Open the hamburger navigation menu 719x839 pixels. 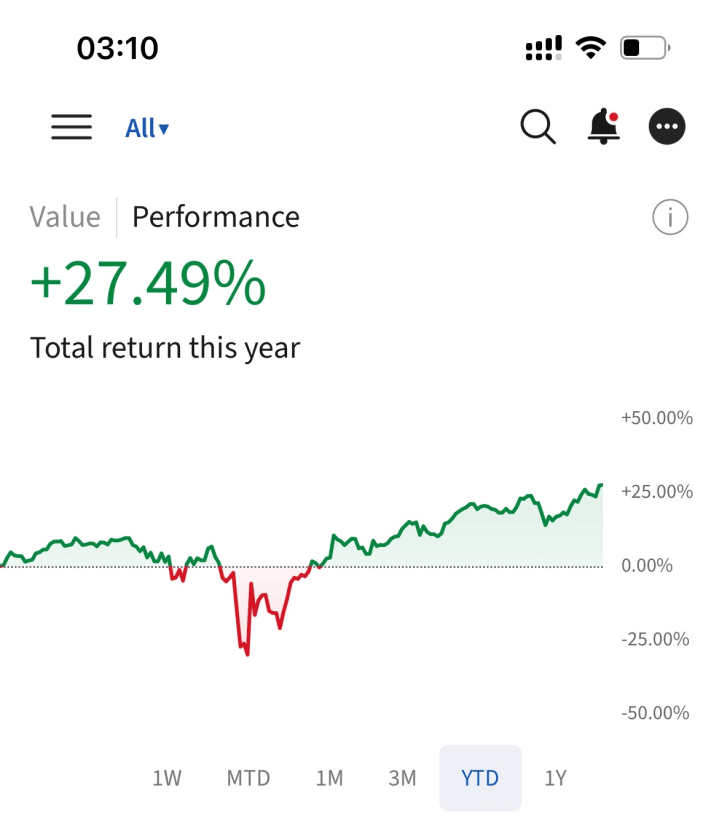pyautogui.click(x=71, y=128)
